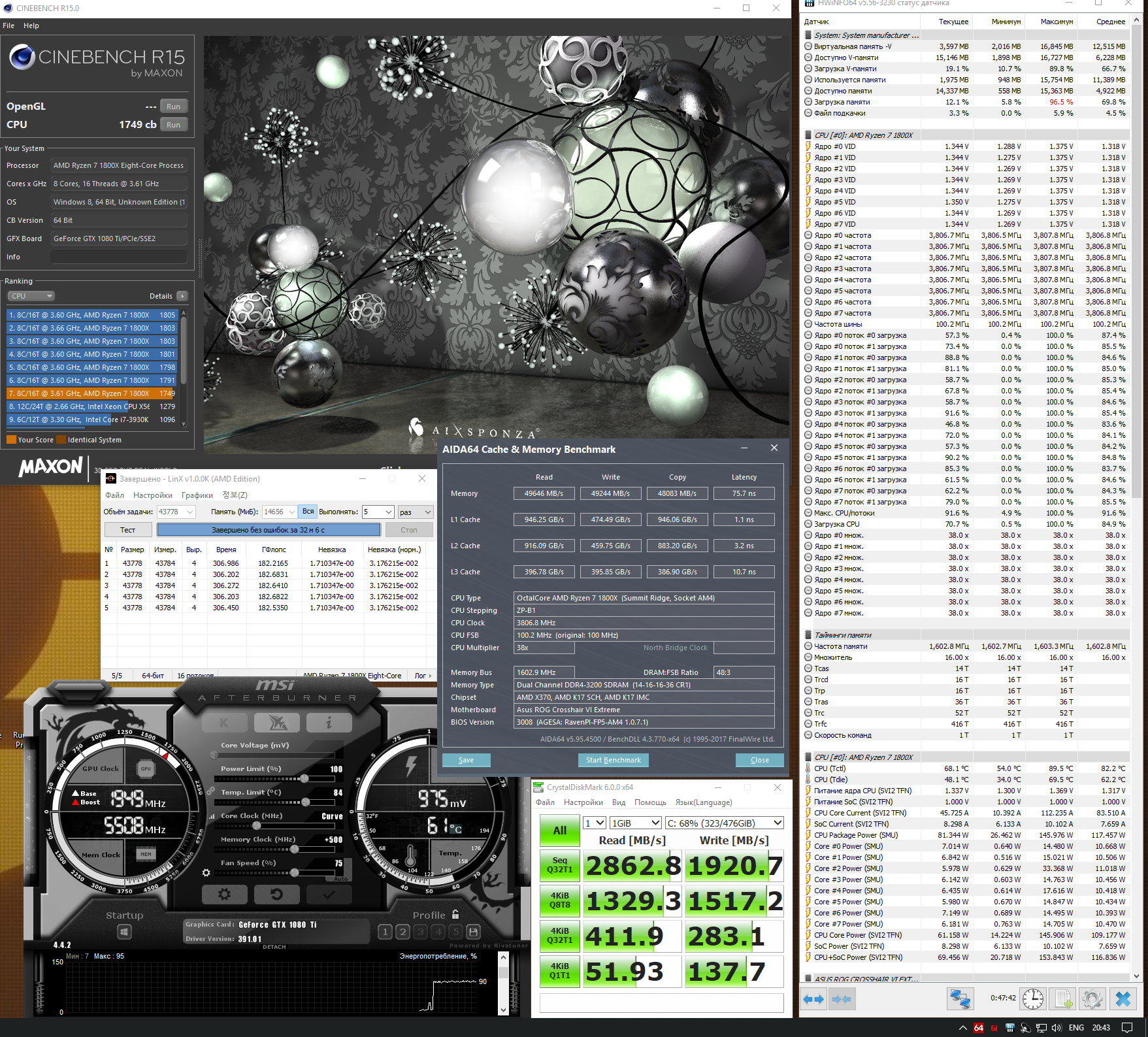This screenshot has height=1037, width=1148.
Task: Click DETACH on the Afterburner monitor graph
Action: pyautogui.click(x=274, y=947)
